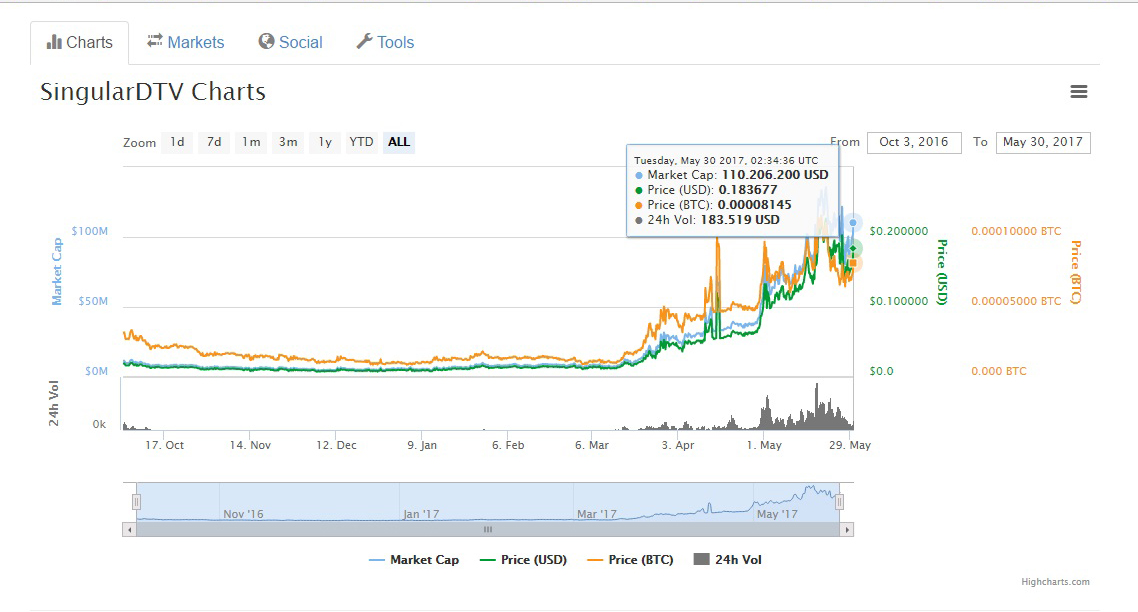This screenshot has height=612, width=1138.
Task: Click the navigator left range handle
Action: coord(136,502)
